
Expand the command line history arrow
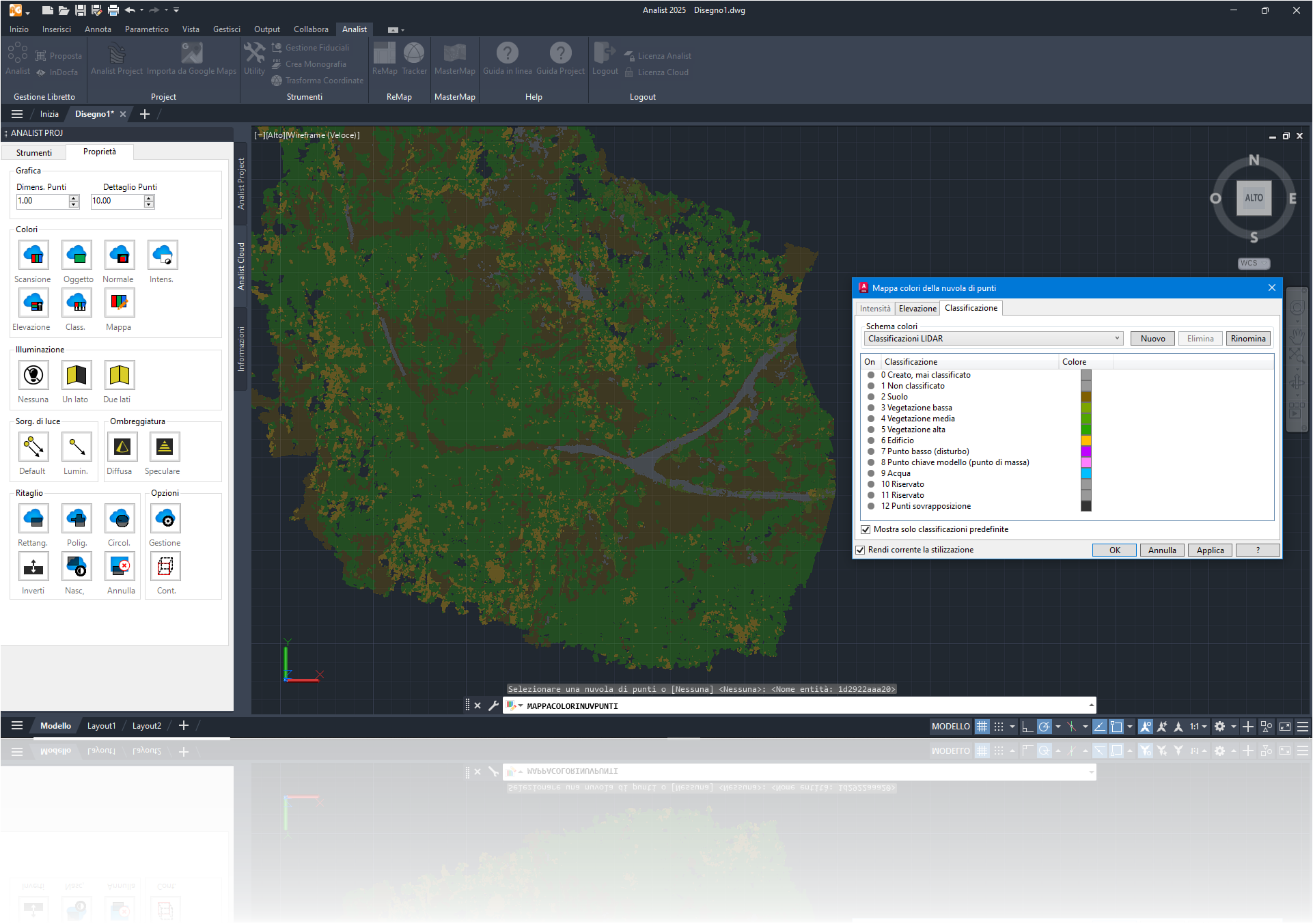(1091, 705)
